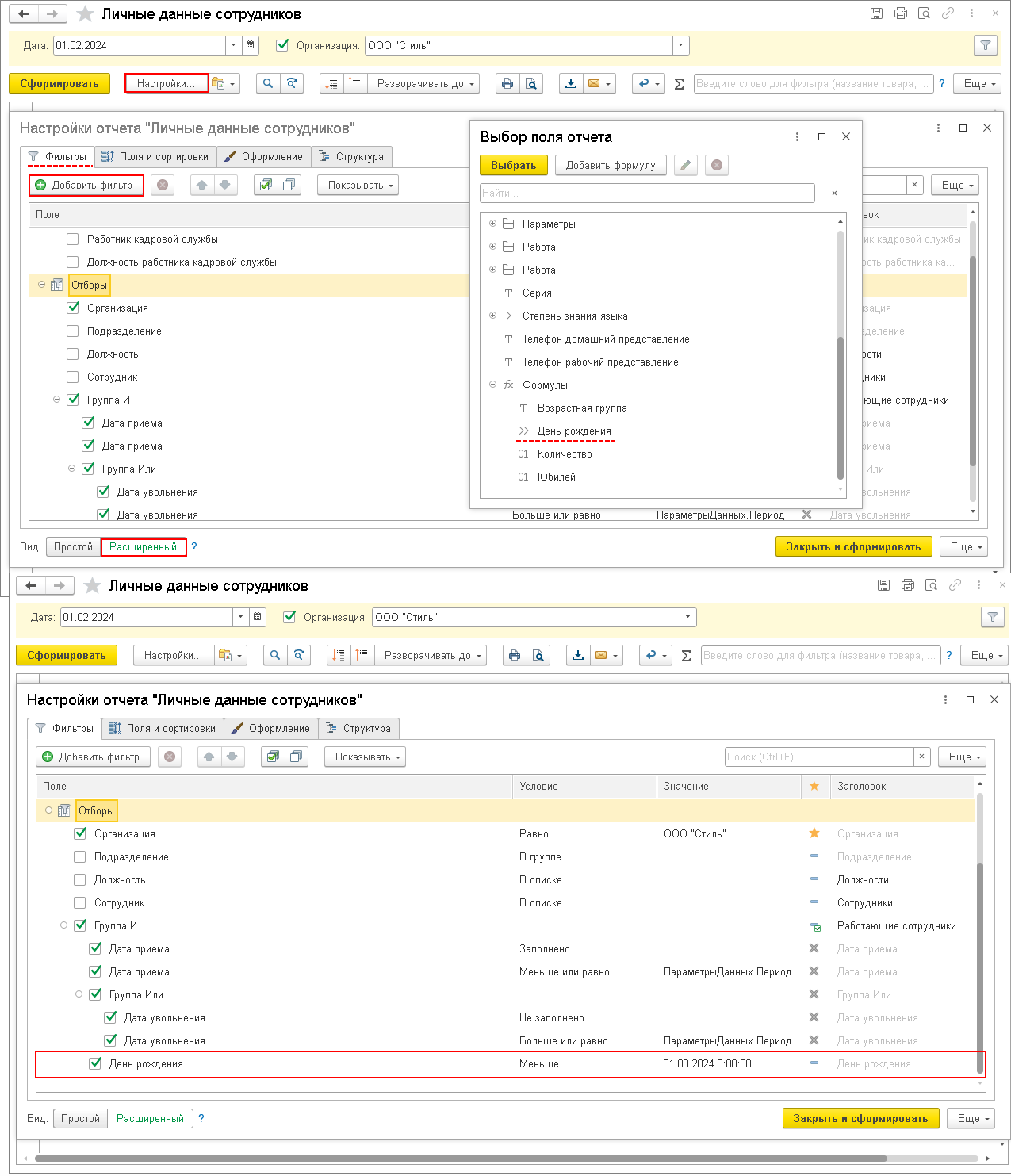Toggle Организация checkbox in upper window header
This screenshot has width=1011, height=1176.
[x=282, y=45]
